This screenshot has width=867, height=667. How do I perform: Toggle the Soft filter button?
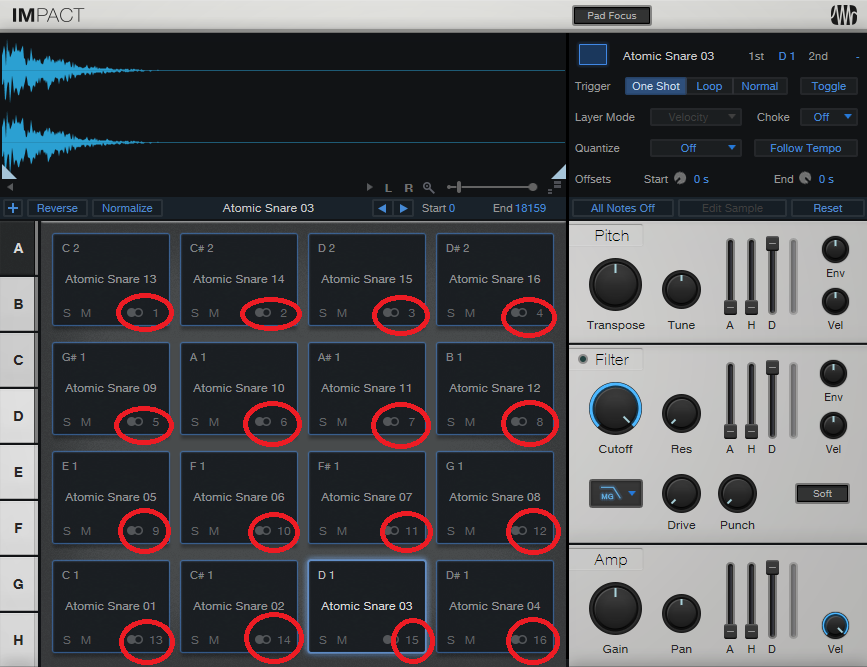822,493
